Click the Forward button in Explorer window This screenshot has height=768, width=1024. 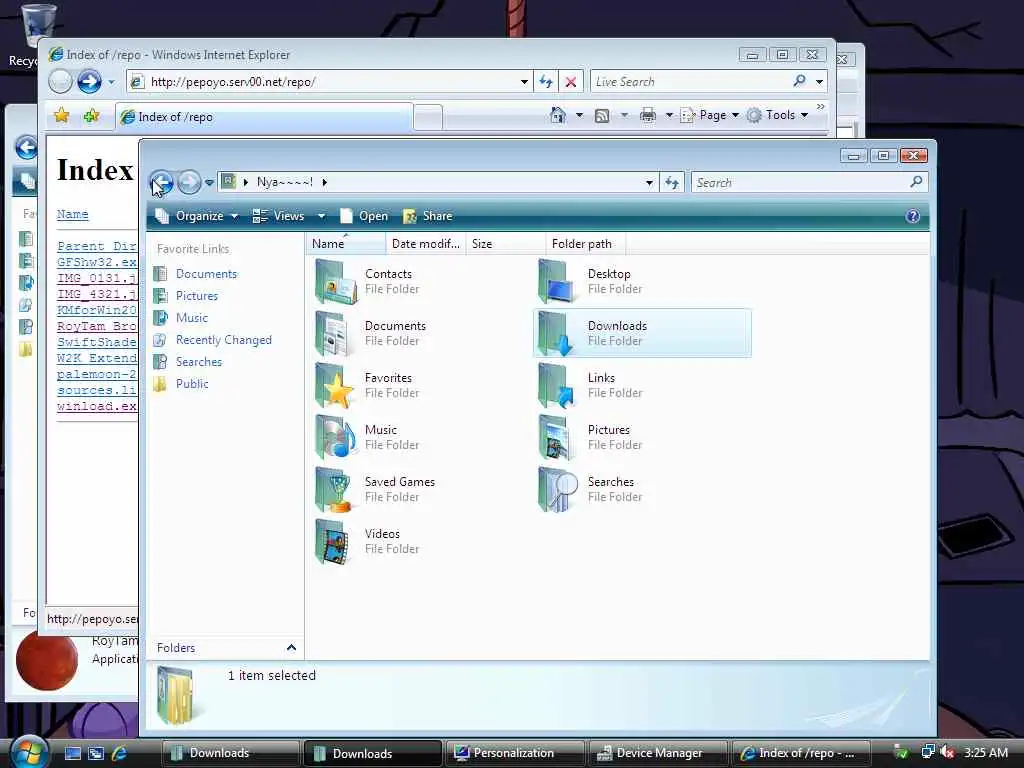pos(189,182)
